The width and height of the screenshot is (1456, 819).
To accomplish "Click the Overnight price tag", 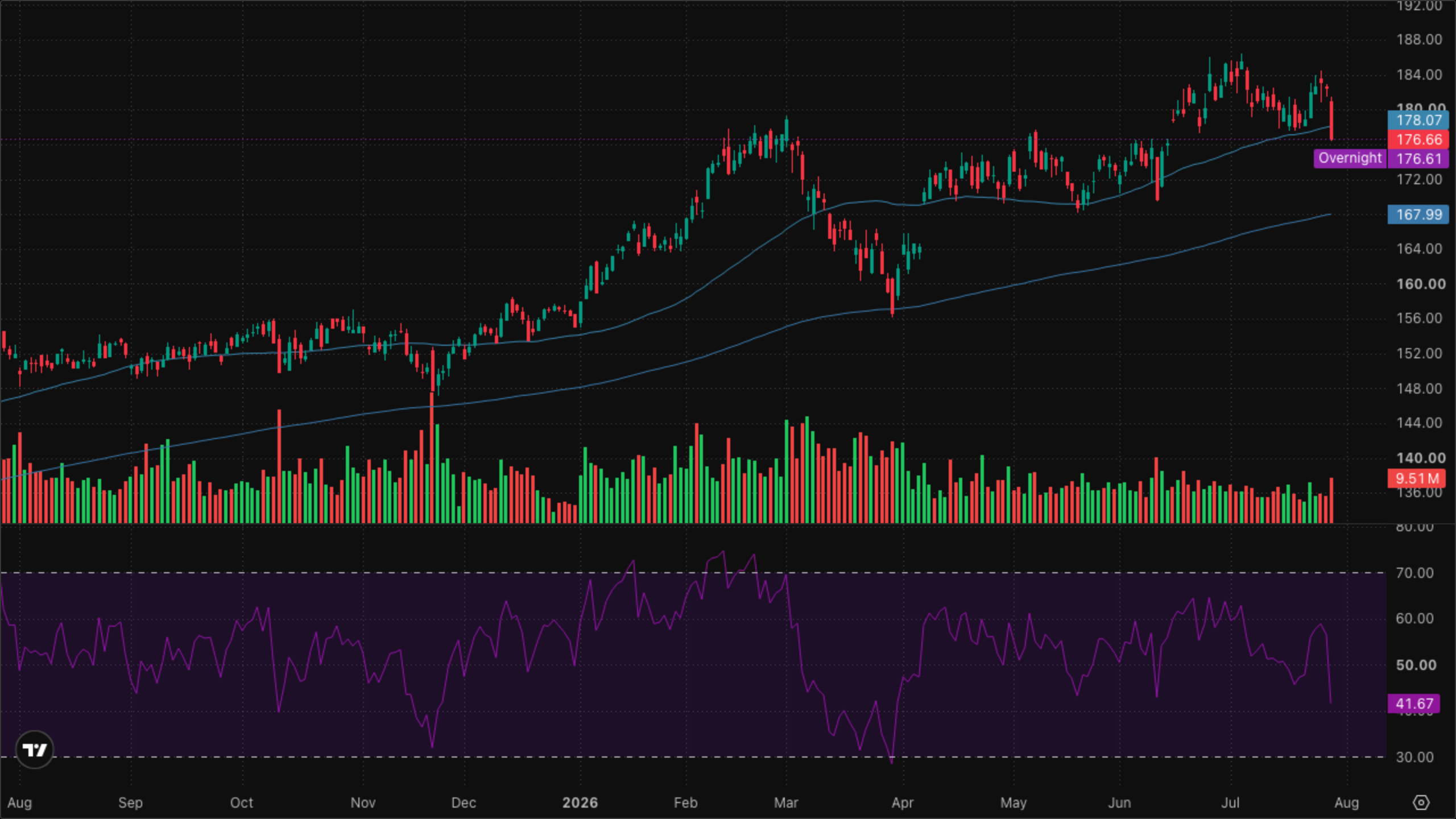I will pyautogui.click(x=1350, y=158).
